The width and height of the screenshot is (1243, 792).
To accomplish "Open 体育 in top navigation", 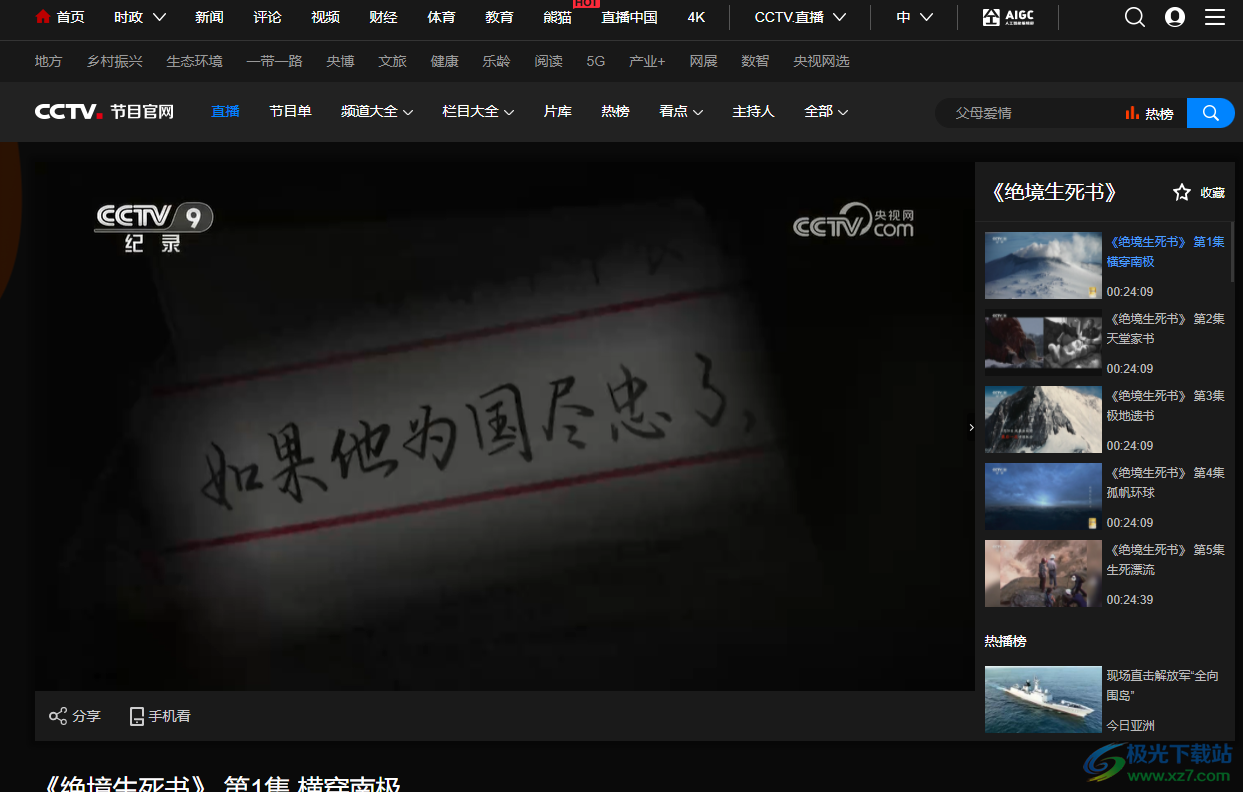I will point(441,17).
